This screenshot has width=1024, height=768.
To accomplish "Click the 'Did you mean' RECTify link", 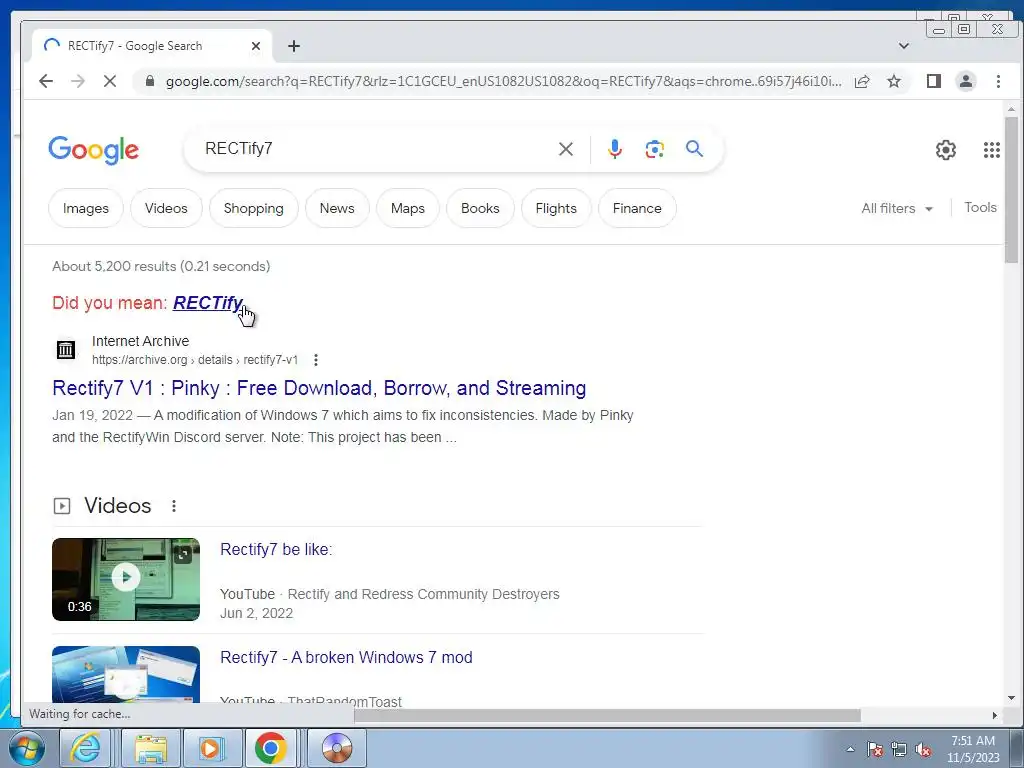I will 208,303.
